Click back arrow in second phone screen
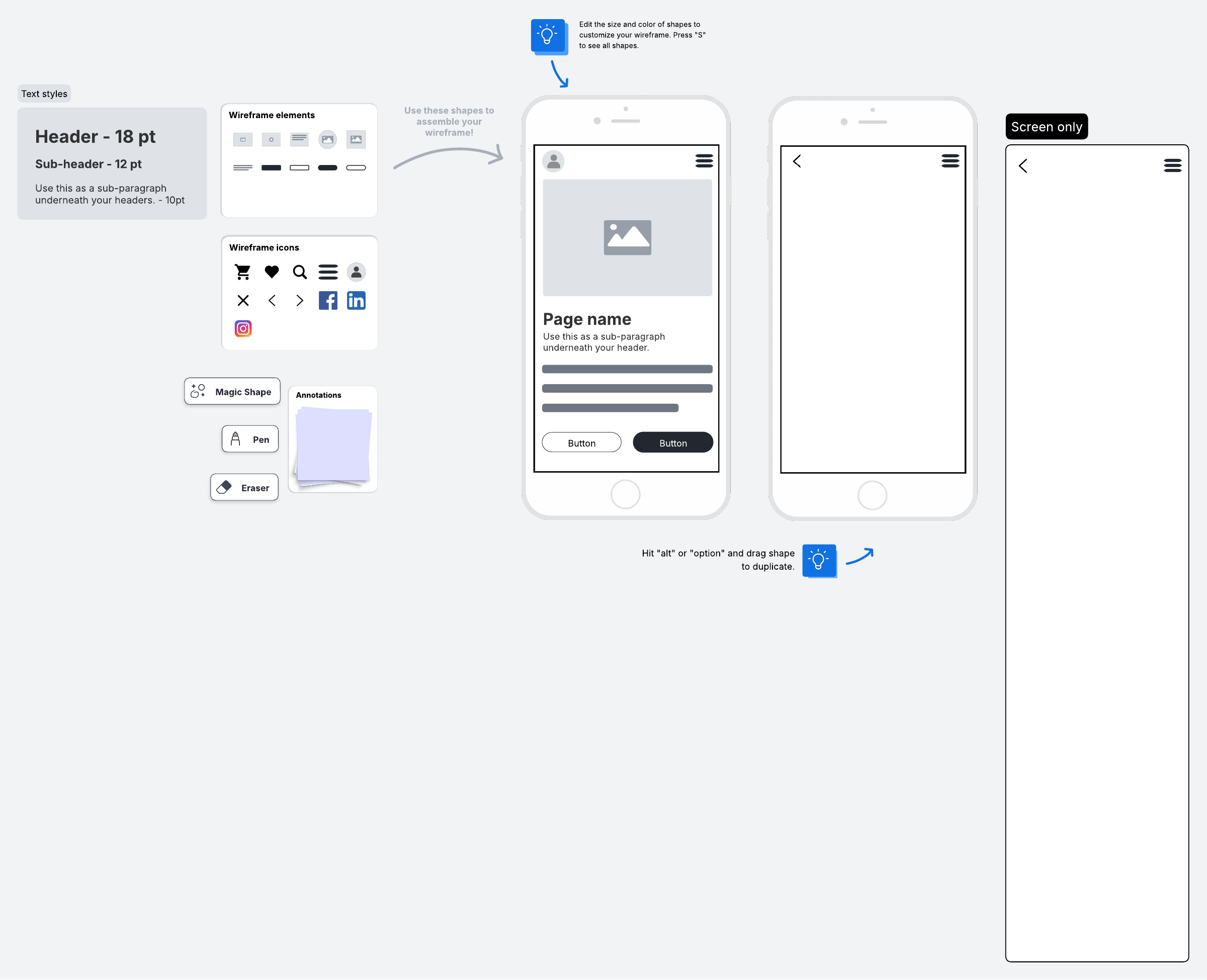This screenshot has width=1207, height=980. point(797,161)
